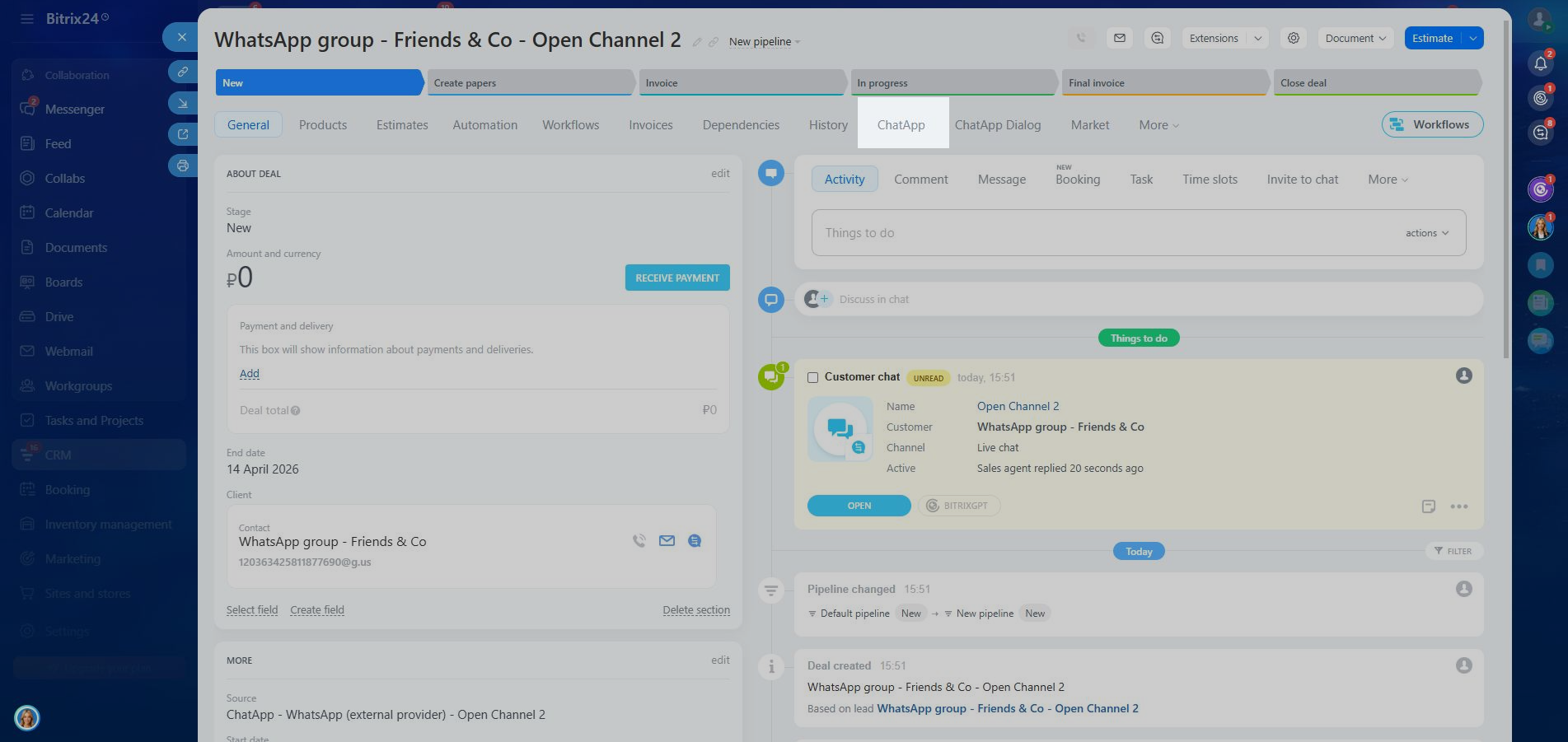Expand the Document dropdown
The height and width of the screenshot is (742, 1568).
point(1355,38)
